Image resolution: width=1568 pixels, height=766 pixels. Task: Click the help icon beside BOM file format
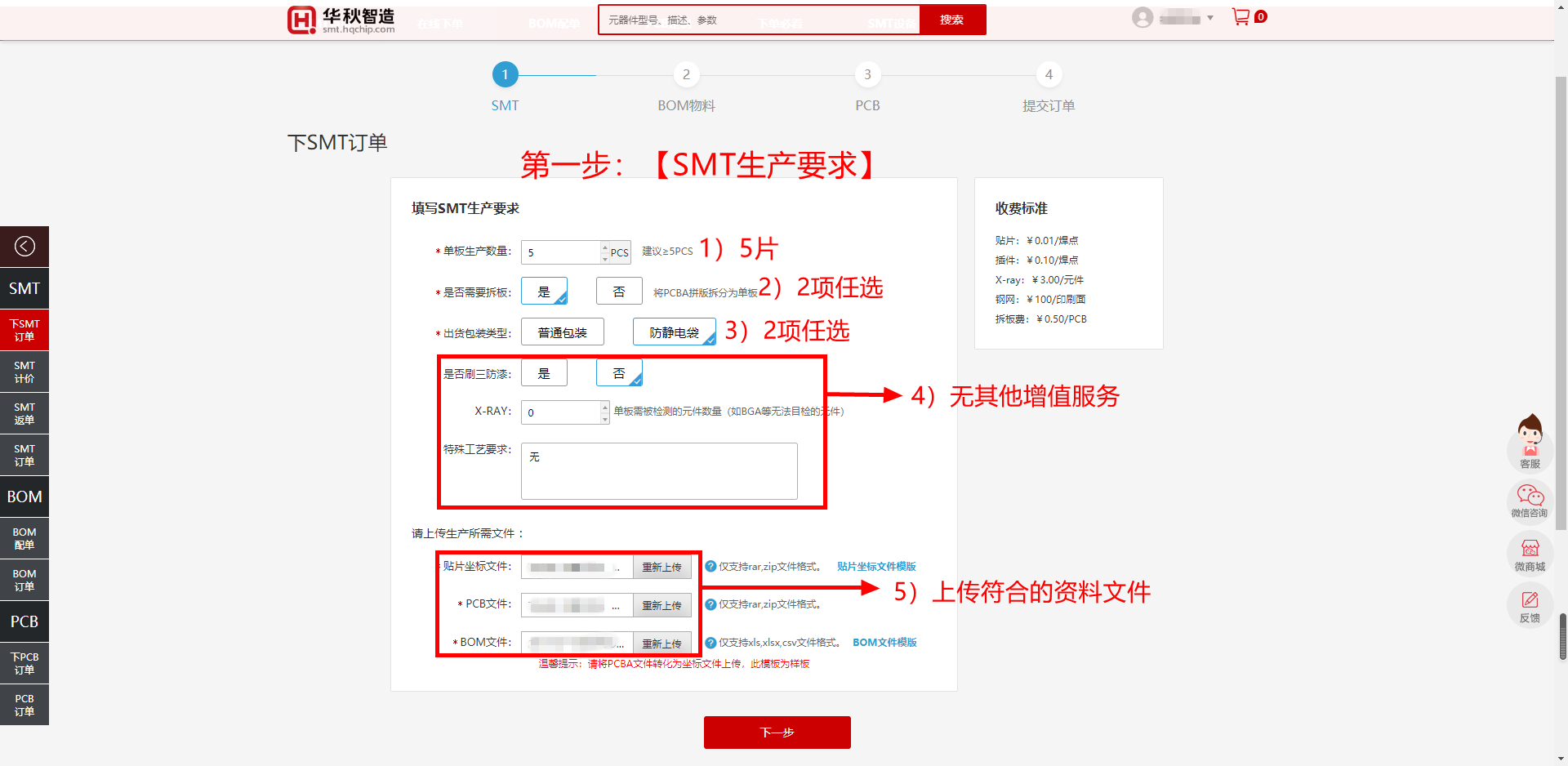(x=710, y=643)
